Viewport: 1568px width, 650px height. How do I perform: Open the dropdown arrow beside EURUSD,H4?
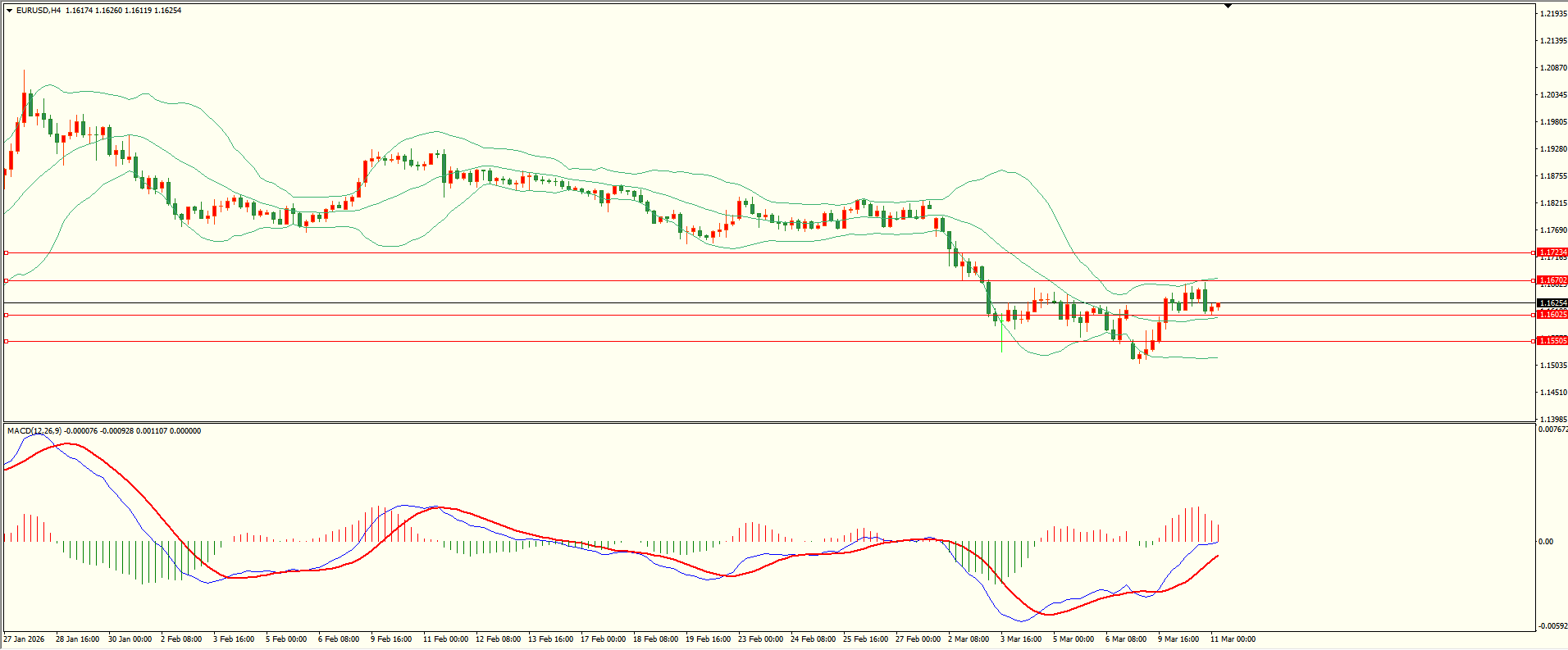pos(9,11)
